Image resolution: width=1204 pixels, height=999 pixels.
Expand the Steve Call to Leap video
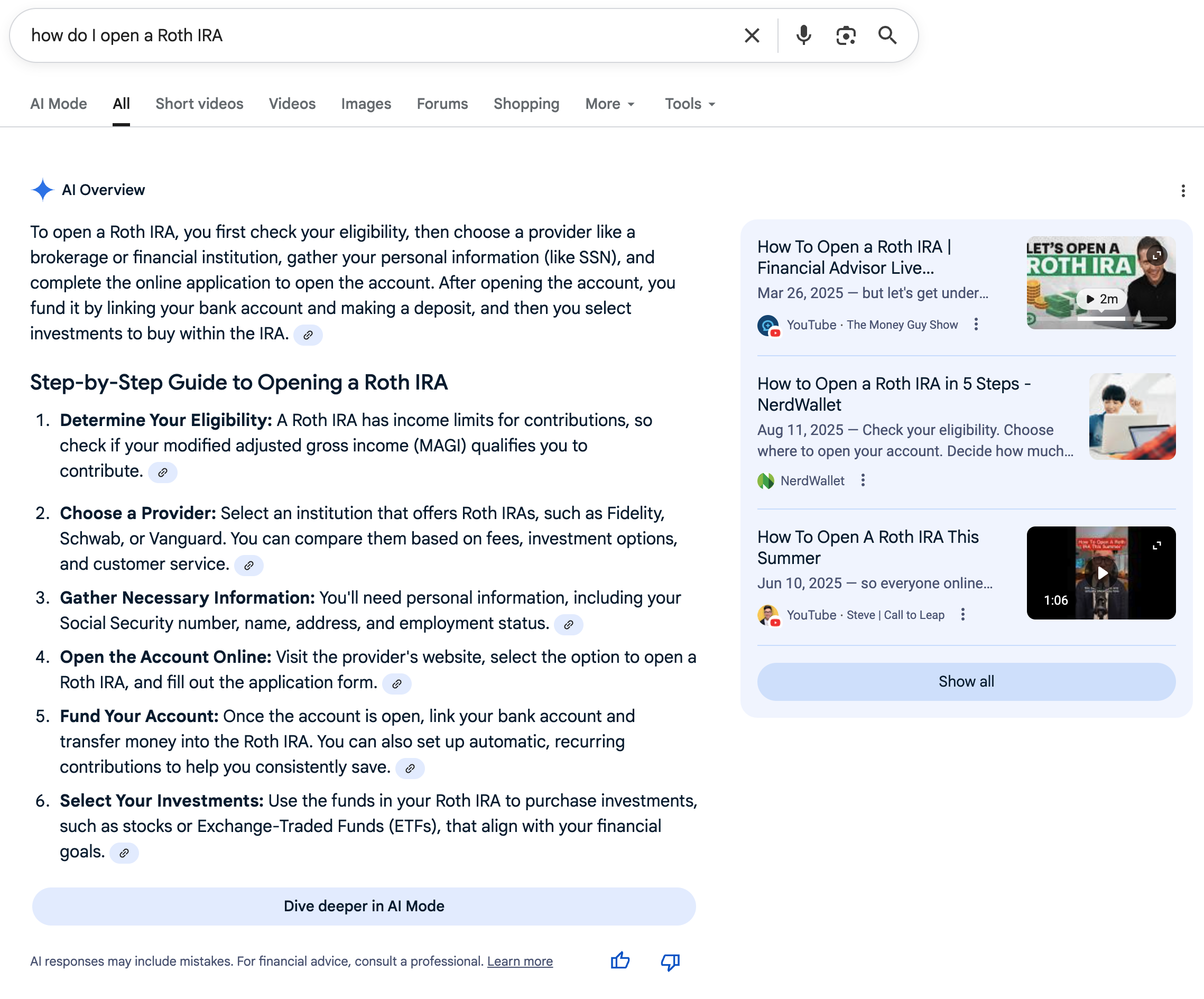(x=1156, y=545)
